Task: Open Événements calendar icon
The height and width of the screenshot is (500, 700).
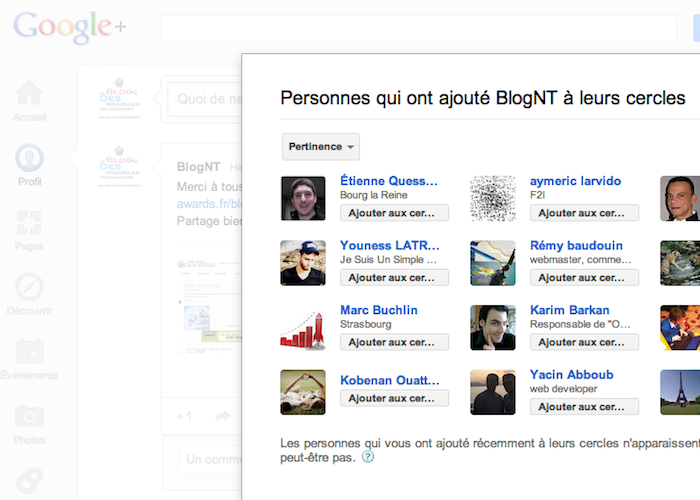Action: point(29,351)
